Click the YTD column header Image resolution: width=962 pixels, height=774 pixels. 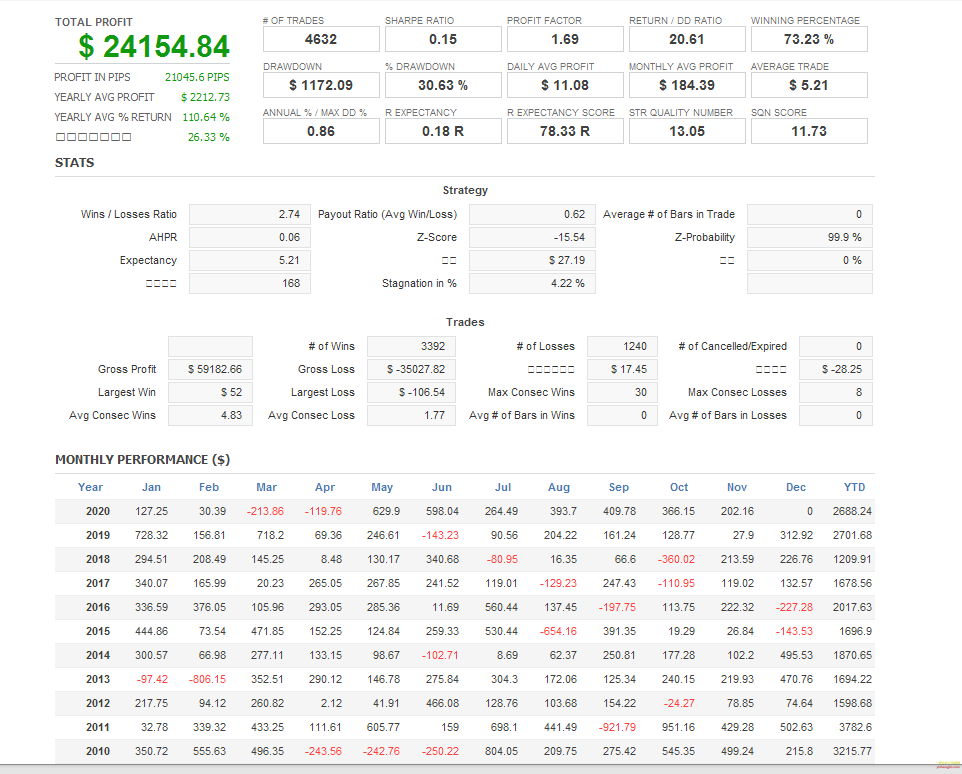854,488
